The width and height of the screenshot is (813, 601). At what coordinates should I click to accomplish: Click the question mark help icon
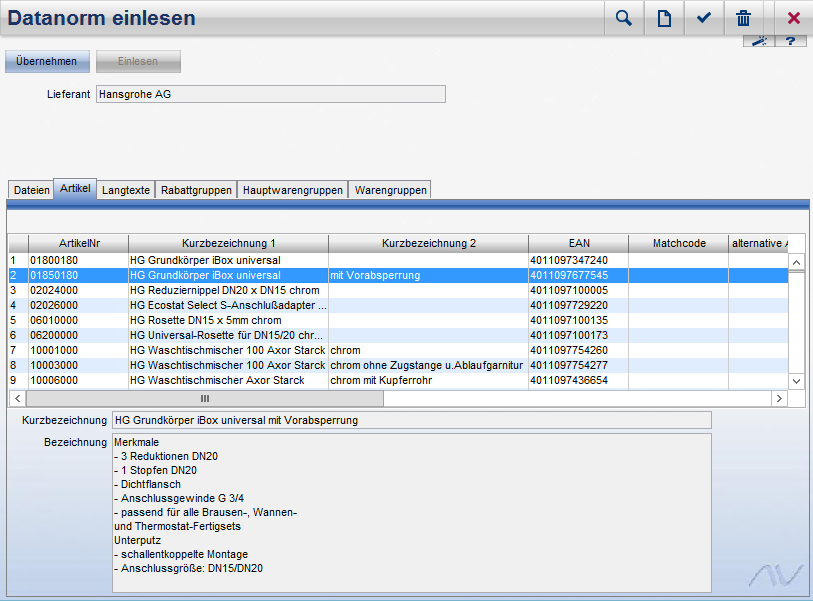790,41
